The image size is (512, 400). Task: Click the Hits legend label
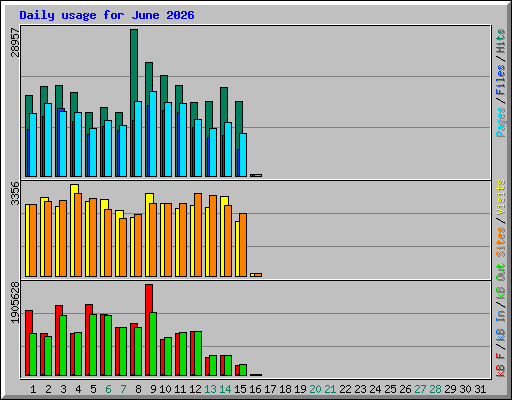pyautogui.click(x=501, y=41)
